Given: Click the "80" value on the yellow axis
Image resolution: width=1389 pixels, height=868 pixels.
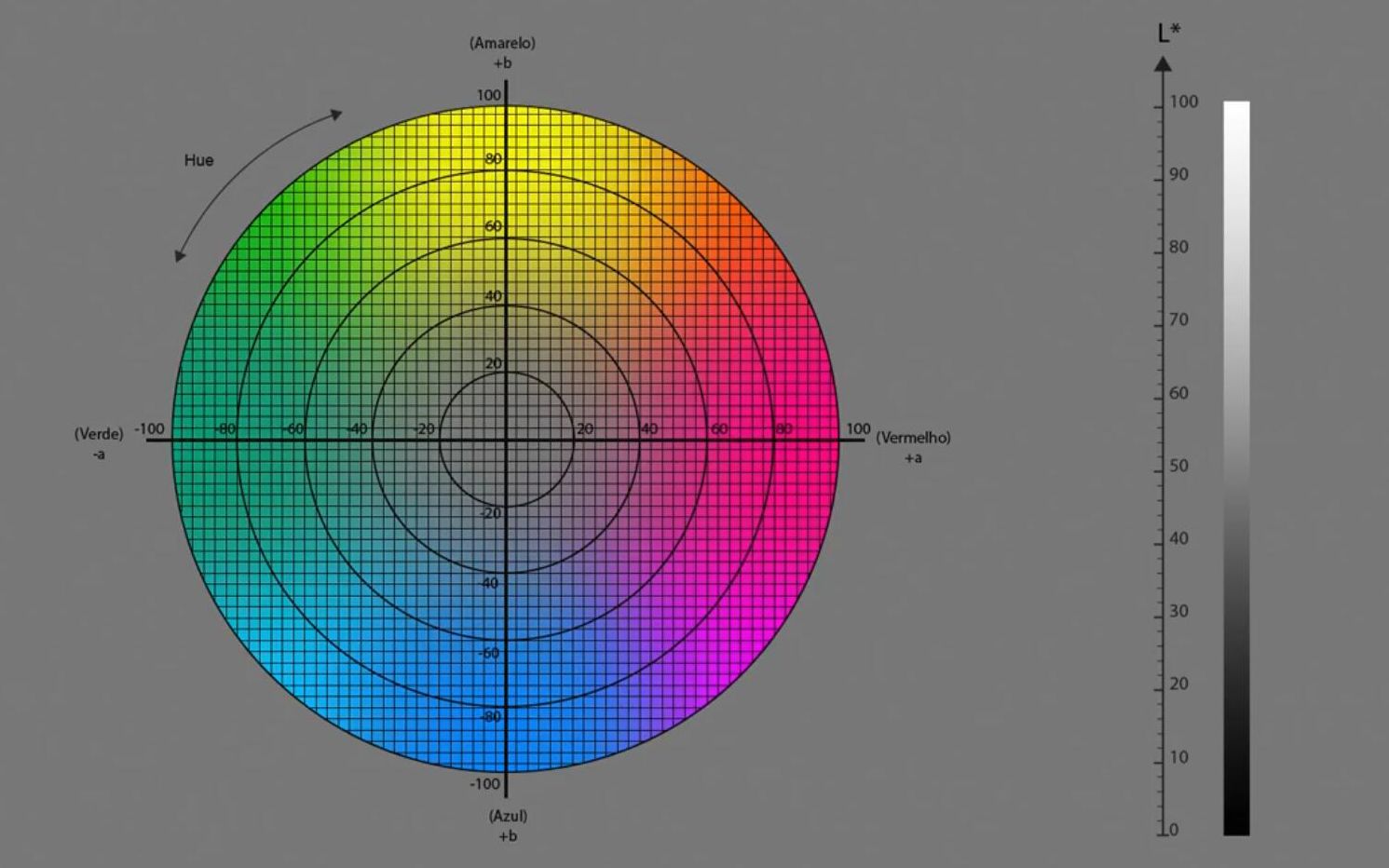Looking at the screenshot, I should tap(493, 159).
